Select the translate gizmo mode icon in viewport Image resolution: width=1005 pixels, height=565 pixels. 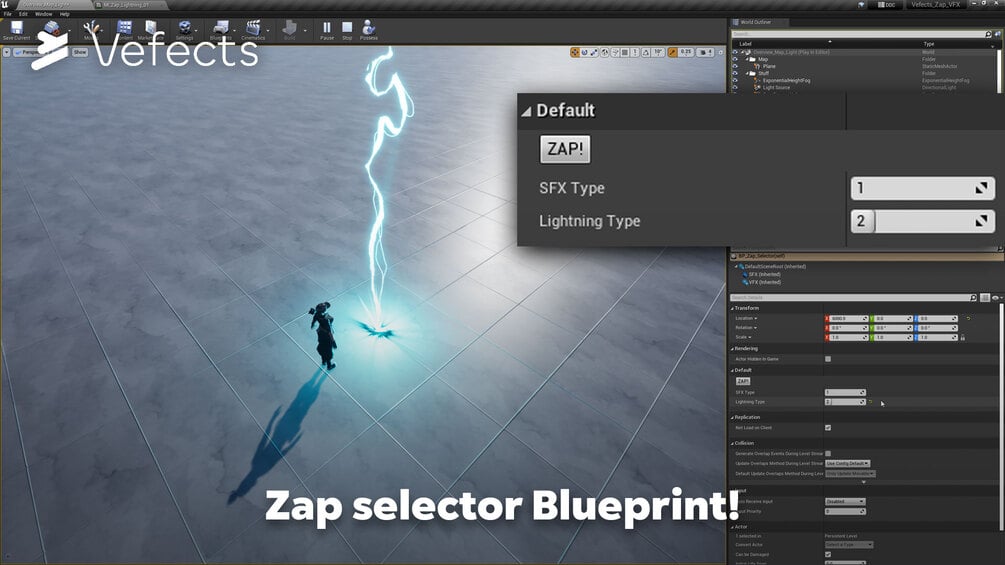tap(575, 53)
